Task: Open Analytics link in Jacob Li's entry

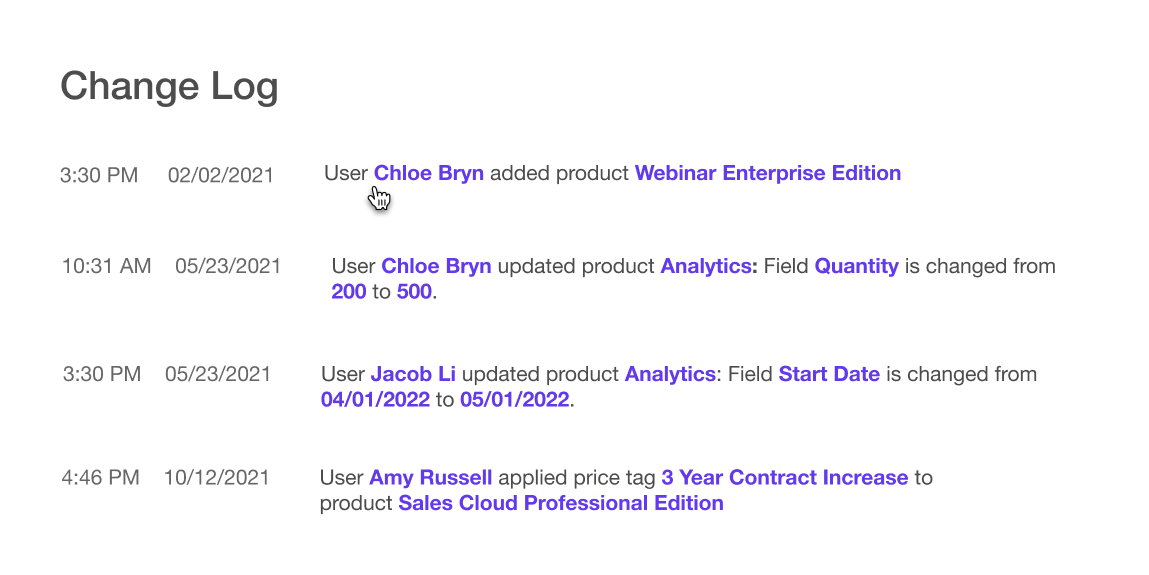Action: pyautogui.click(x=670, y=374)
